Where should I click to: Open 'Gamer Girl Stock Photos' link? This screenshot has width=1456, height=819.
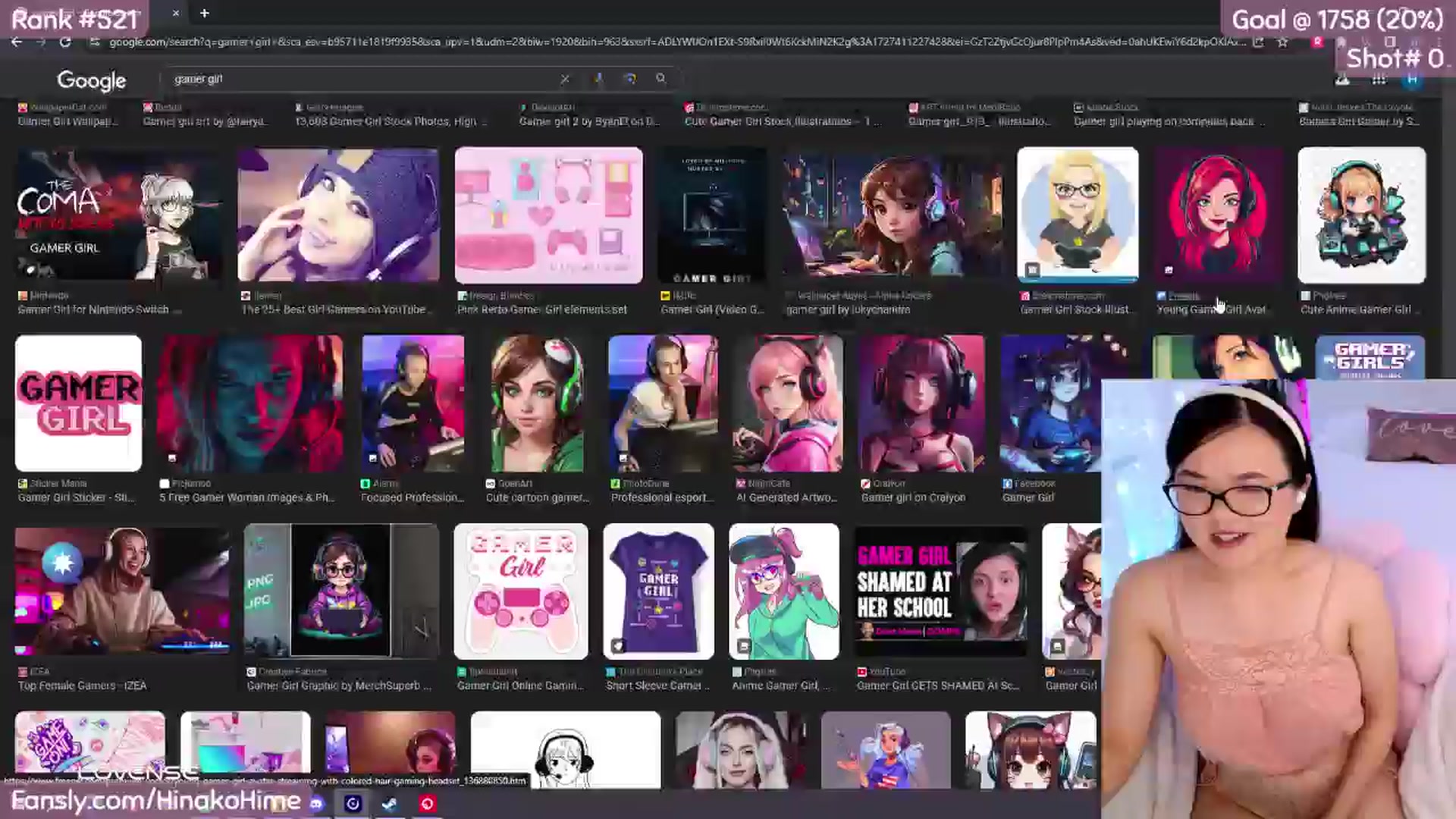tap(390, 121)
